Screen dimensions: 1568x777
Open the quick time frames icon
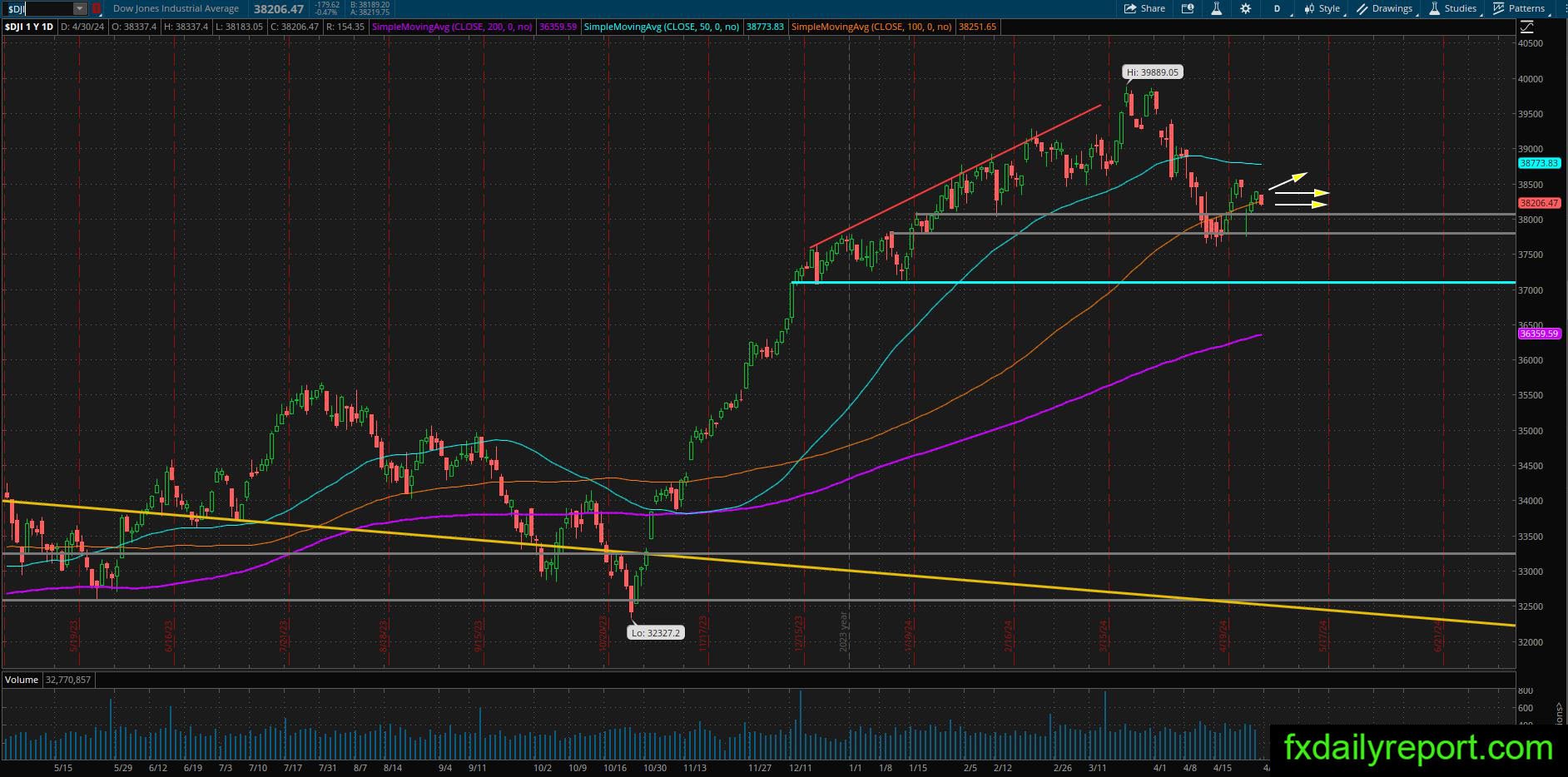1188,8
